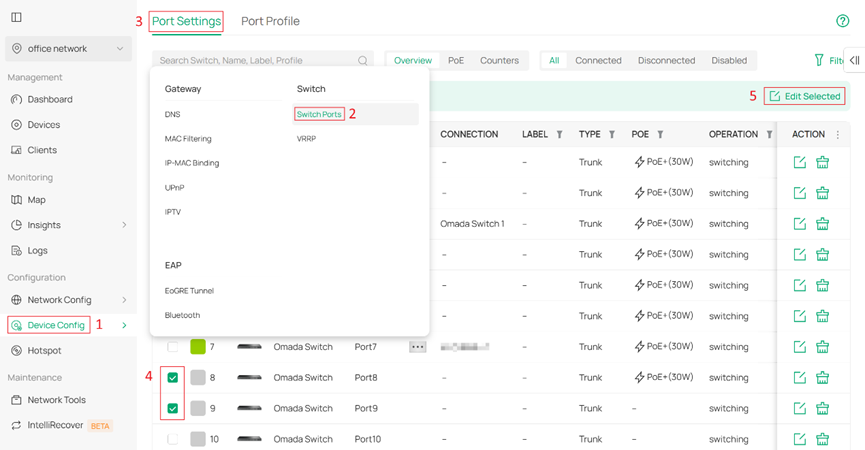Switch to the Port Profile tab

270,21
